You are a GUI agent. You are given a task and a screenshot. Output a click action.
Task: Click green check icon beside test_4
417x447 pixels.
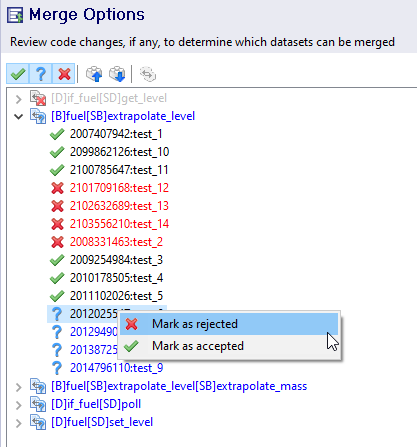click(x=57, y=278)
